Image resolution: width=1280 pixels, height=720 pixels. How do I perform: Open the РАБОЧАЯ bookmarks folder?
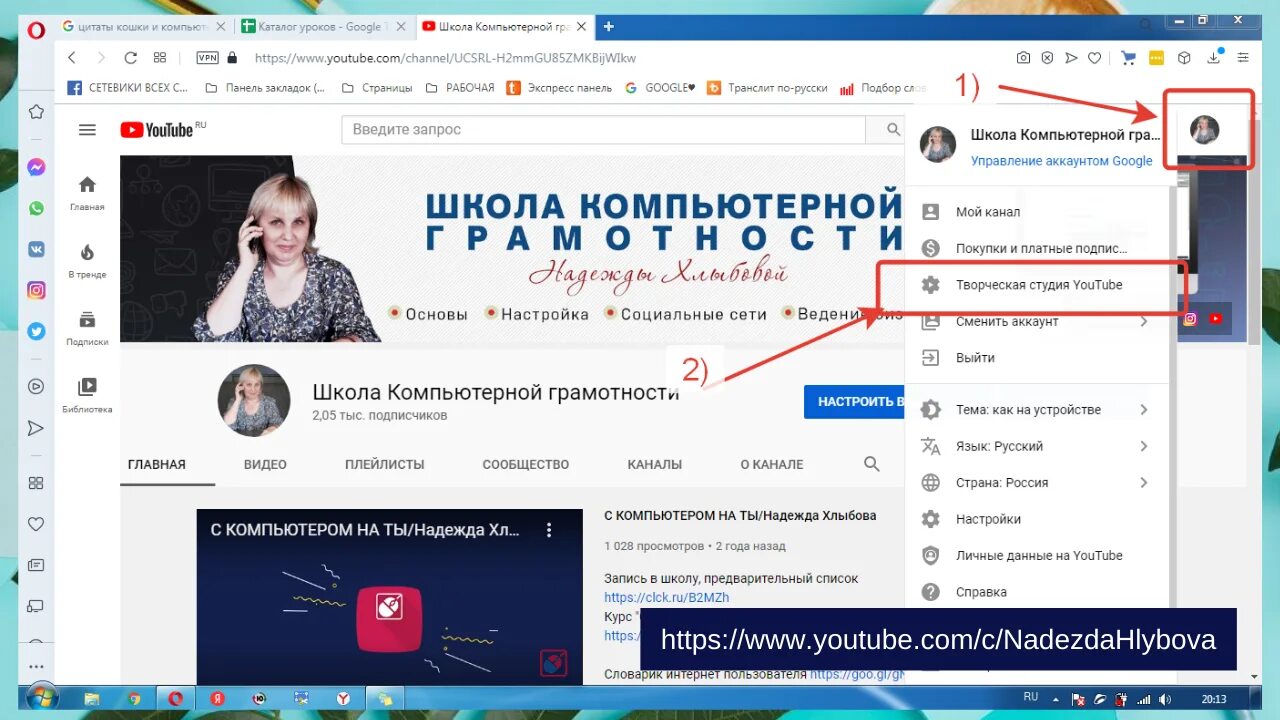pyautogui.click(x=460, y=88)
